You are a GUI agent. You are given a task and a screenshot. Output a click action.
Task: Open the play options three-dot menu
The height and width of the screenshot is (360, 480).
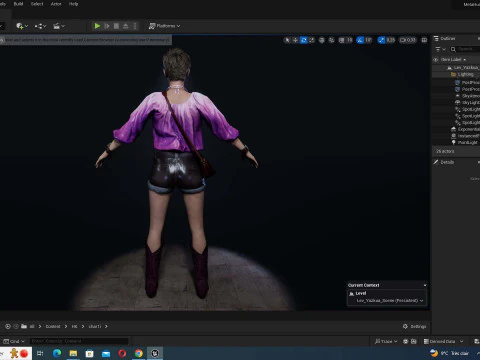135,26
